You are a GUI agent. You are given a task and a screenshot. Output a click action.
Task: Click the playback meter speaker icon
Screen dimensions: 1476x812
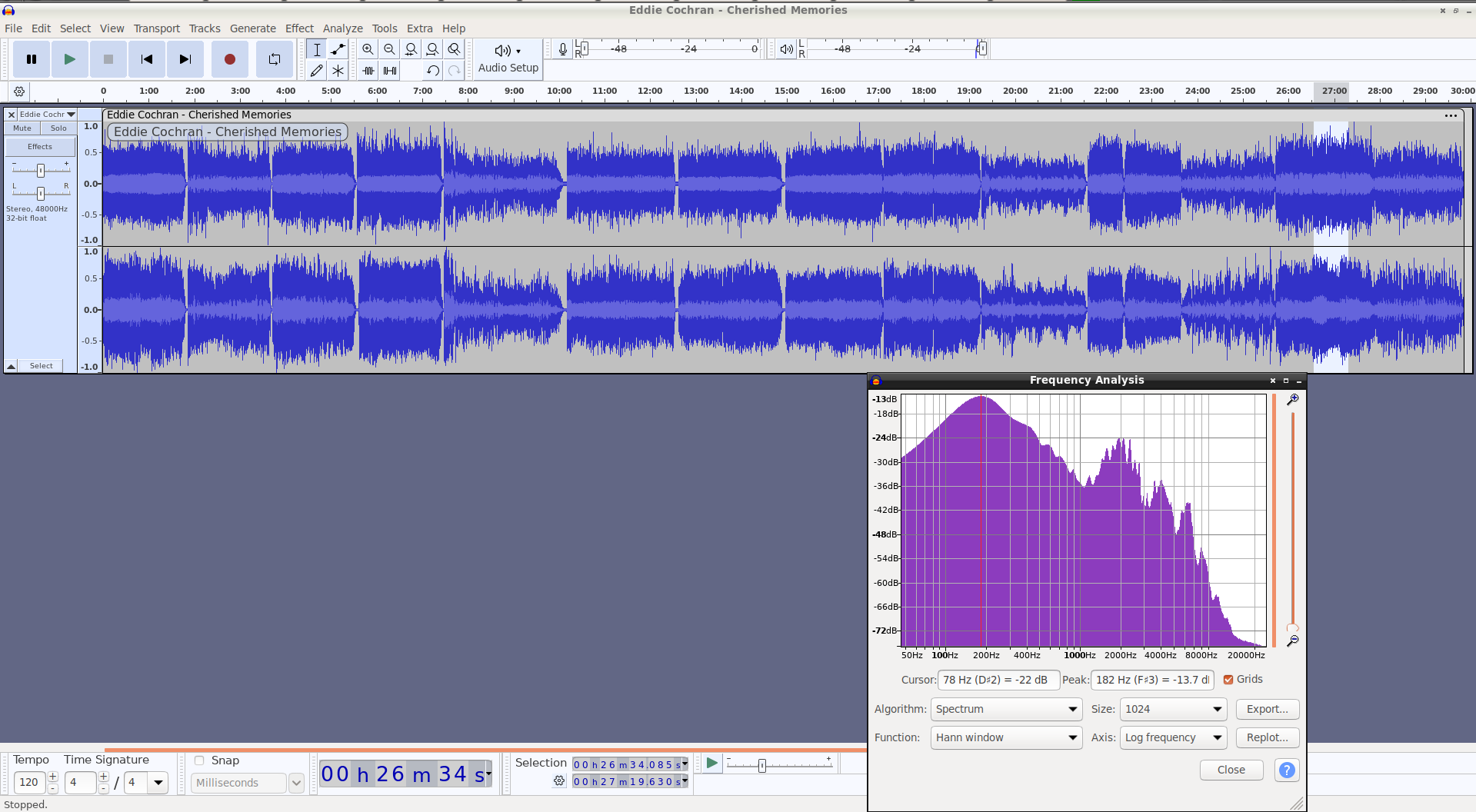point(786,49)
